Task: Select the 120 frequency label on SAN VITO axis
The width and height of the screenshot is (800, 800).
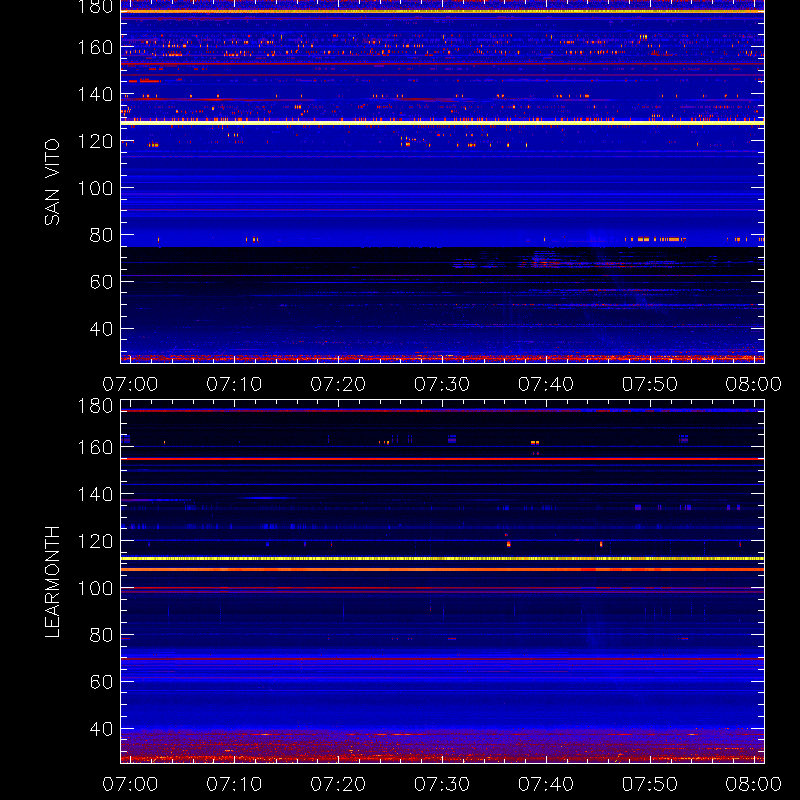Action: pos(95,141)
